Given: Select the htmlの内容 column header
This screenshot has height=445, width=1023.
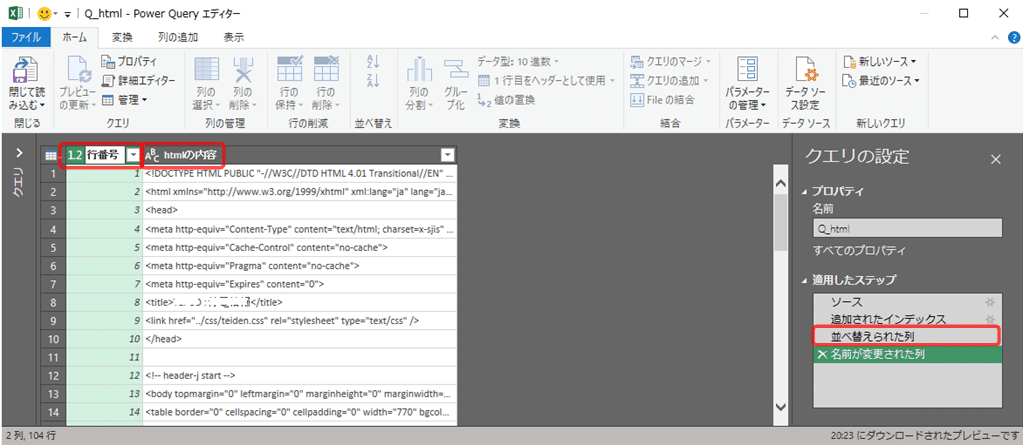Looking at the screenshot, I should pyautogui.click(x=299, y=155).
